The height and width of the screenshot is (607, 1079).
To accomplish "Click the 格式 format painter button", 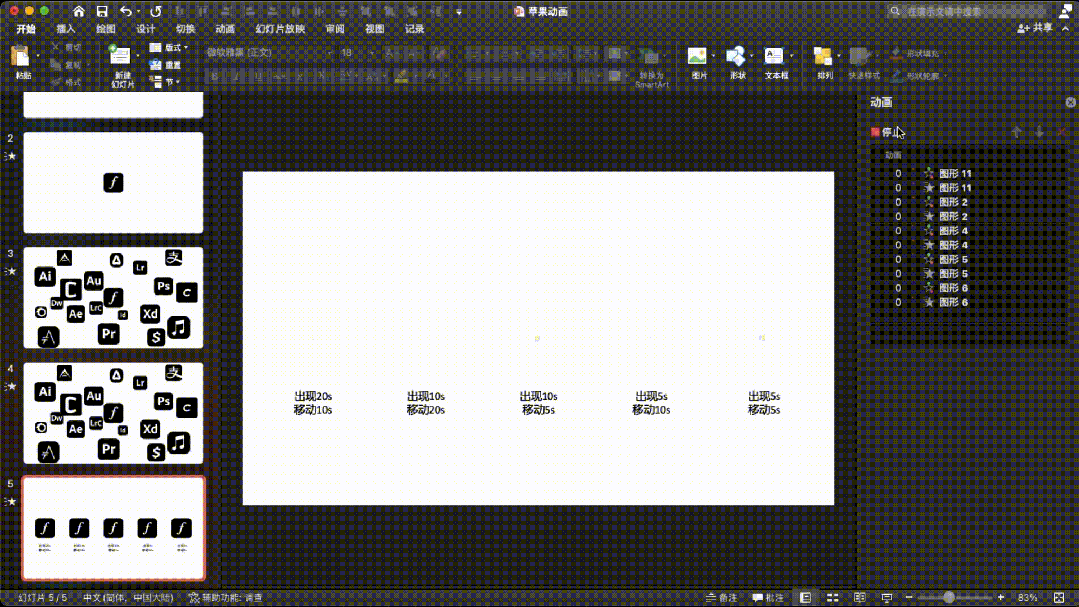I will [x=65, y=82].
